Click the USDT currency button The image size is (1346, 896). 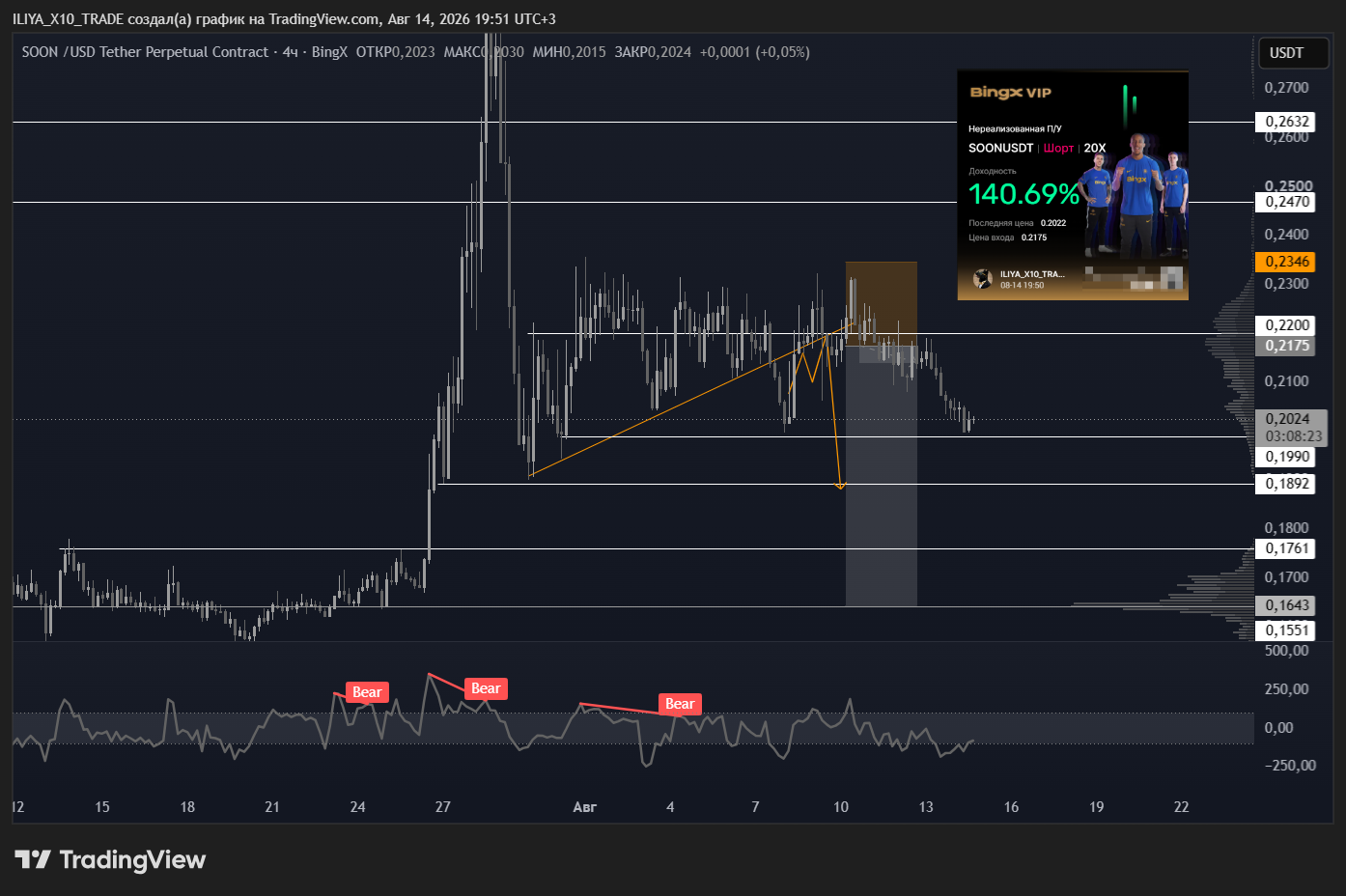tap(1294, 53)
